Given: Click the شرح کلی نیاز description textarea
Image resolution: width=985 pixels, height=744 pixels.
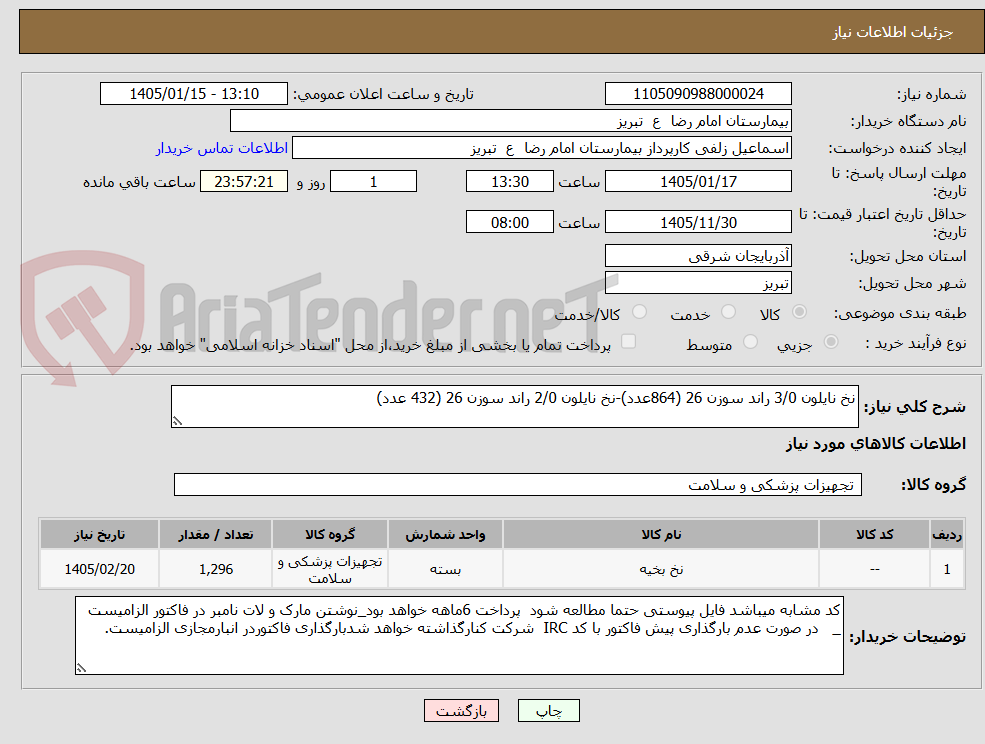Looking at the screenshot, I should (x=514, y=407).
